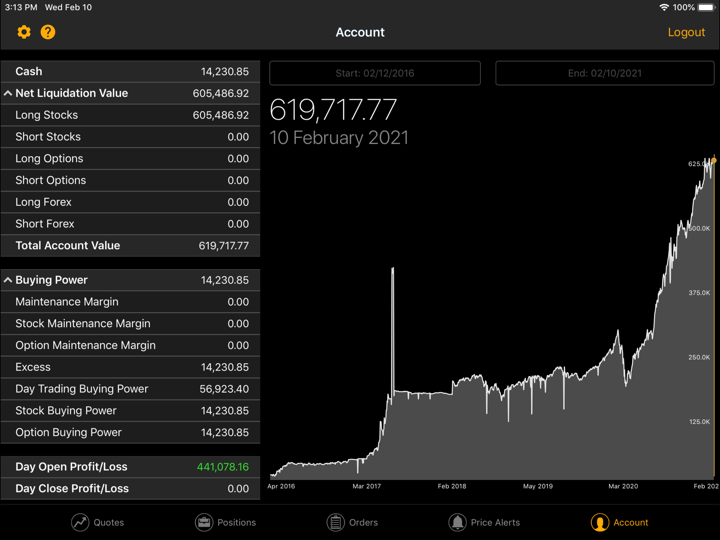Tap the Cash balance row
The height and width of the screenshot is (540, 720).
130,71
